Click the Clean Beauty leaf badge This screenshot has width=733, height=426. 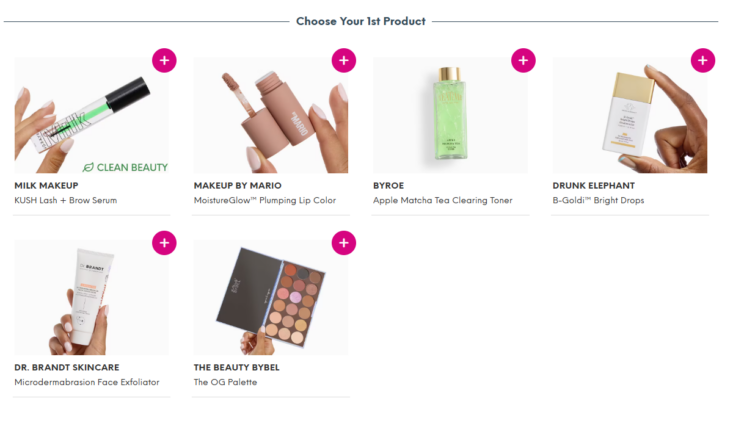pyautogui.click(x=125, y=167)
